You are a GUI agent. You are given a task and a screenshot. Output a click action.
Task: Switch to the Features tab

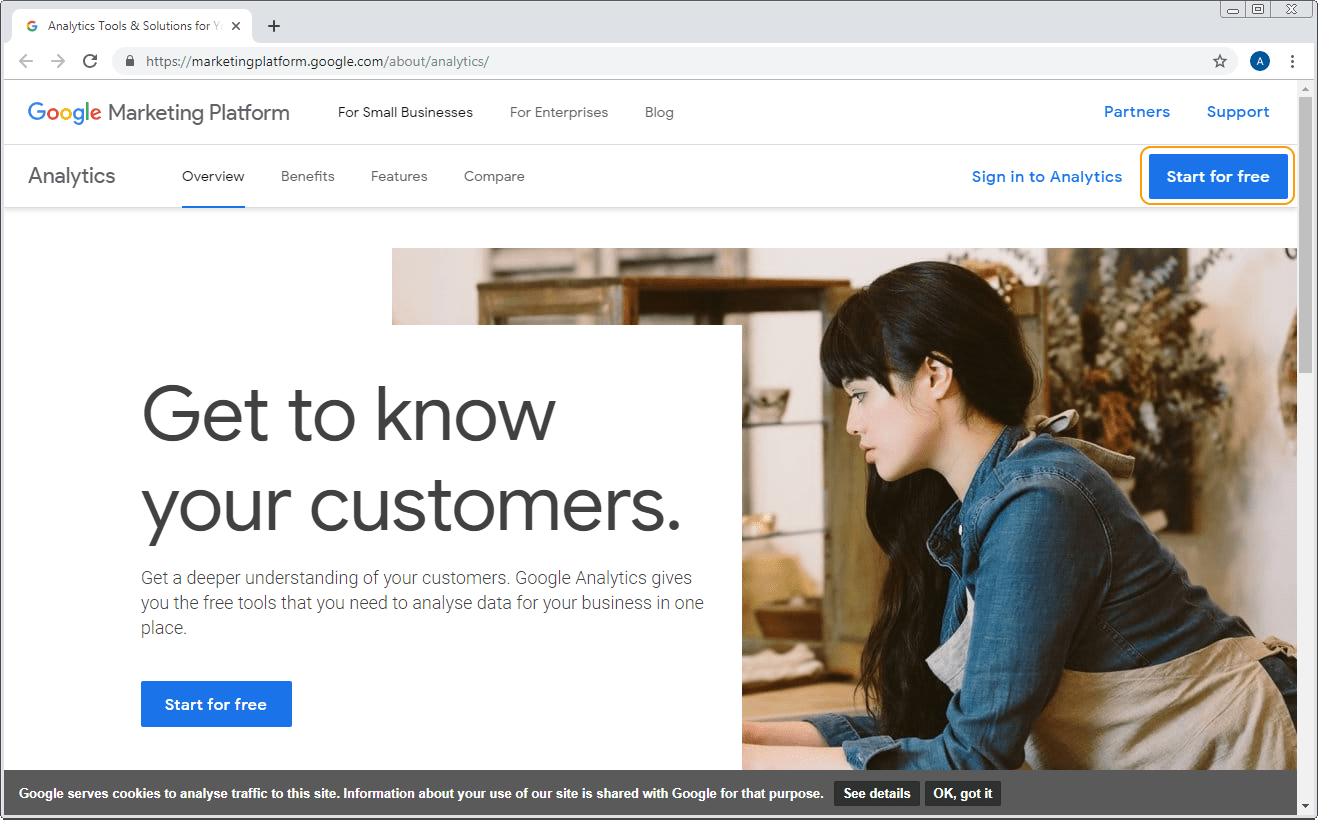(399, 176)
